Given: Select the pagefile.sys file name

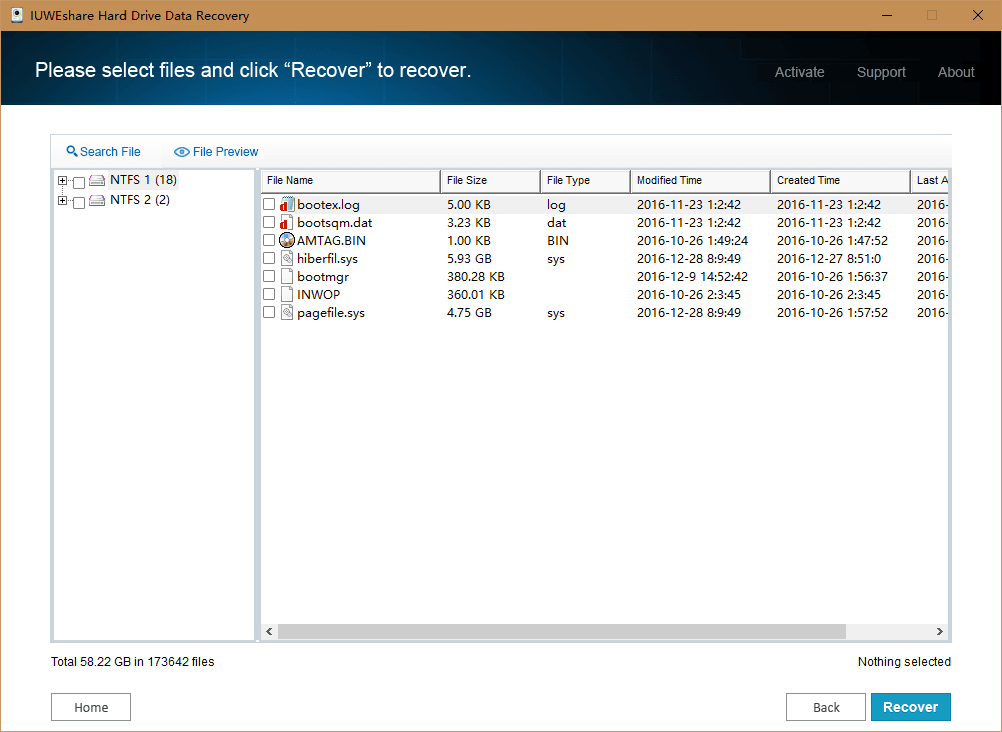Looking at the screenshot, I should (x=331, y=313).
